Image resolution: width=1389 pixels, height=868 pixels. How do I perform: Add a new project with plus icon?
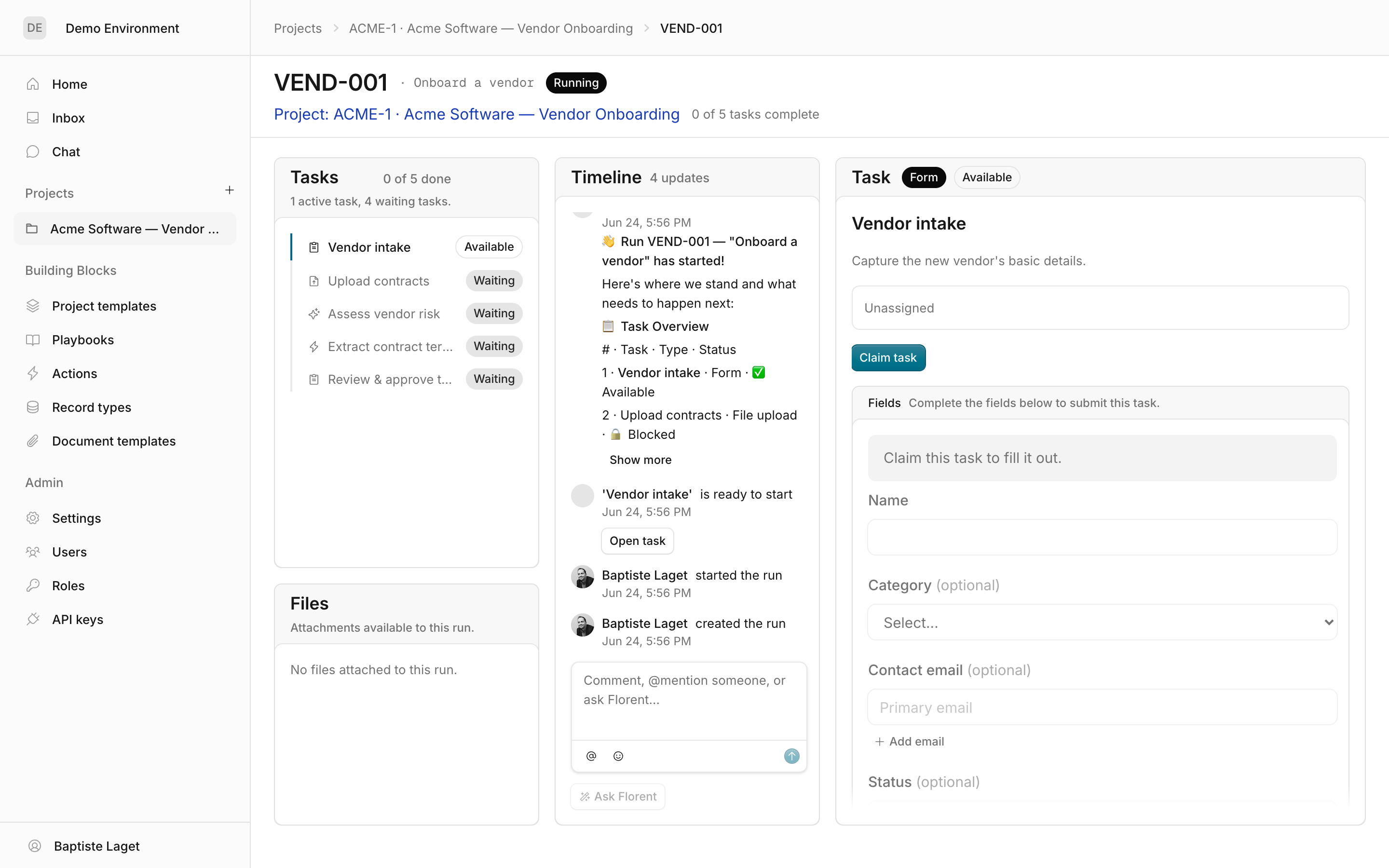click(x=230, y=190)
